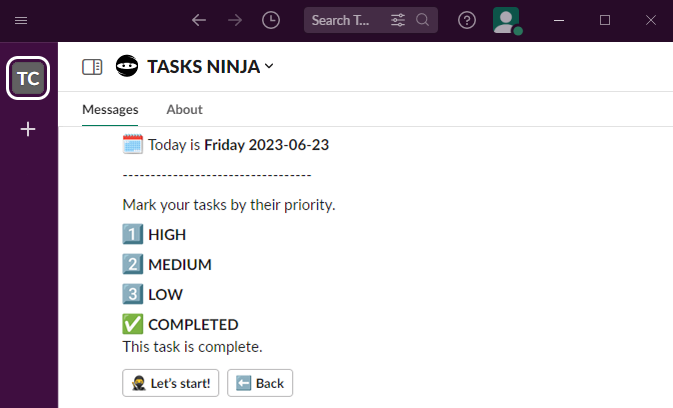Select the TC workspace icon
Screen dimensions: 673x408
click(28, 78)
